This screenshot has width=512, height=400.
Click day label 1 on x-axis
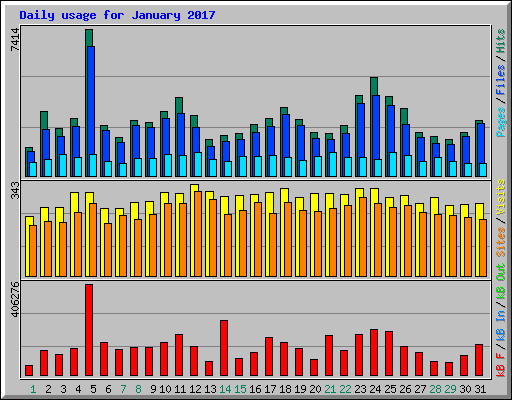click(33, 389)
